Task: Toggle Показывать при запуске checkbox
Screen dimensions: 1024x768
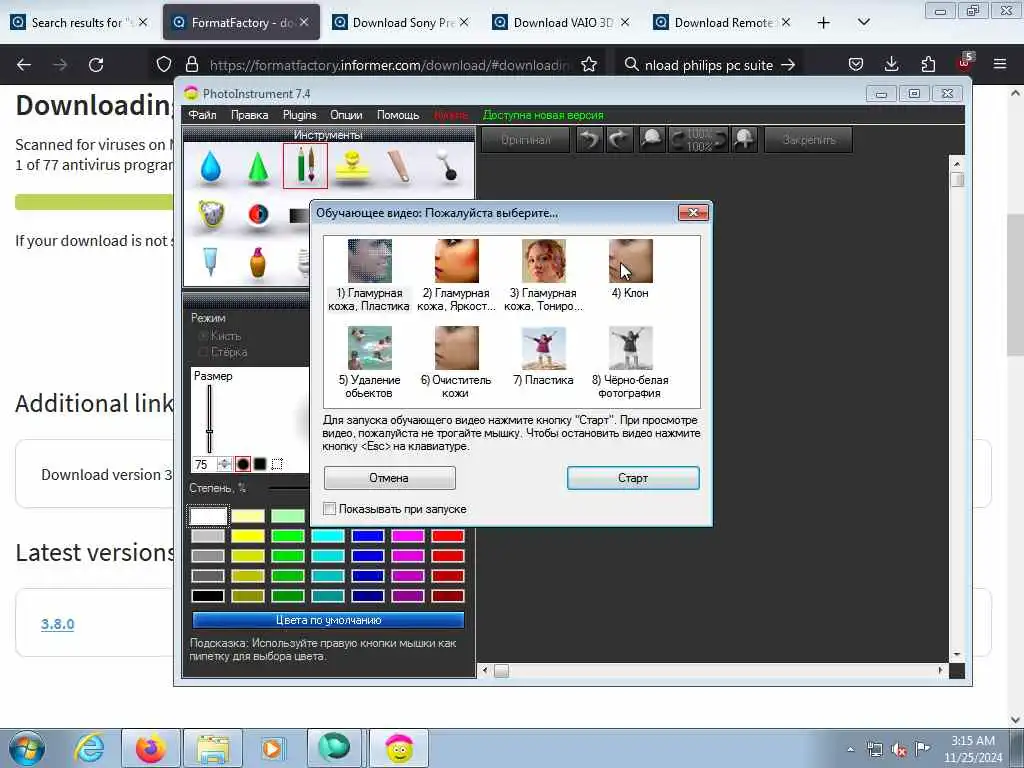Action: pos(330,509)
